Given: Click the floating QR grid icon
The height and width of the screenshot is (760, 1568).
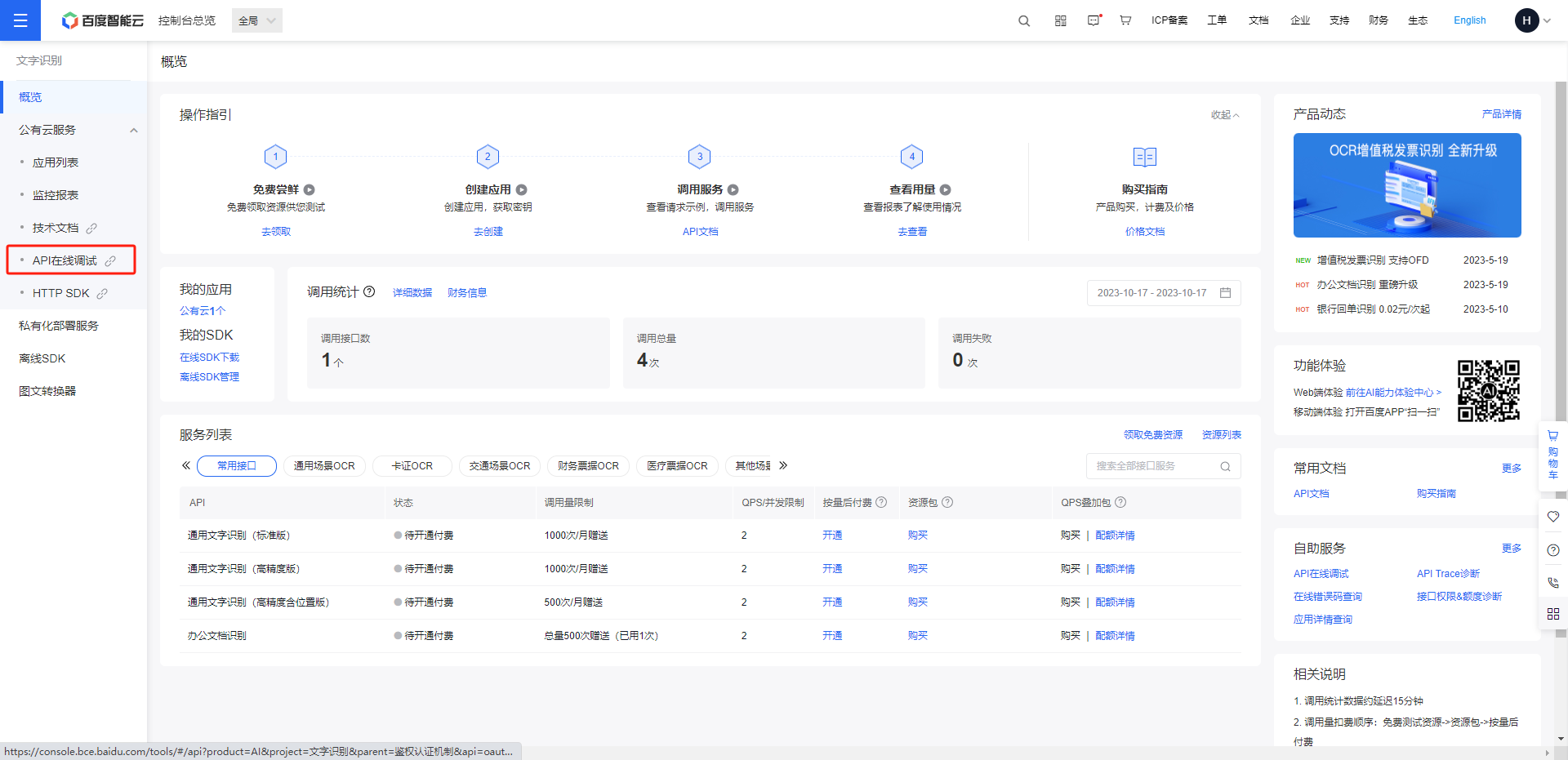Looking at the screenshot, I should (1553, 614).
